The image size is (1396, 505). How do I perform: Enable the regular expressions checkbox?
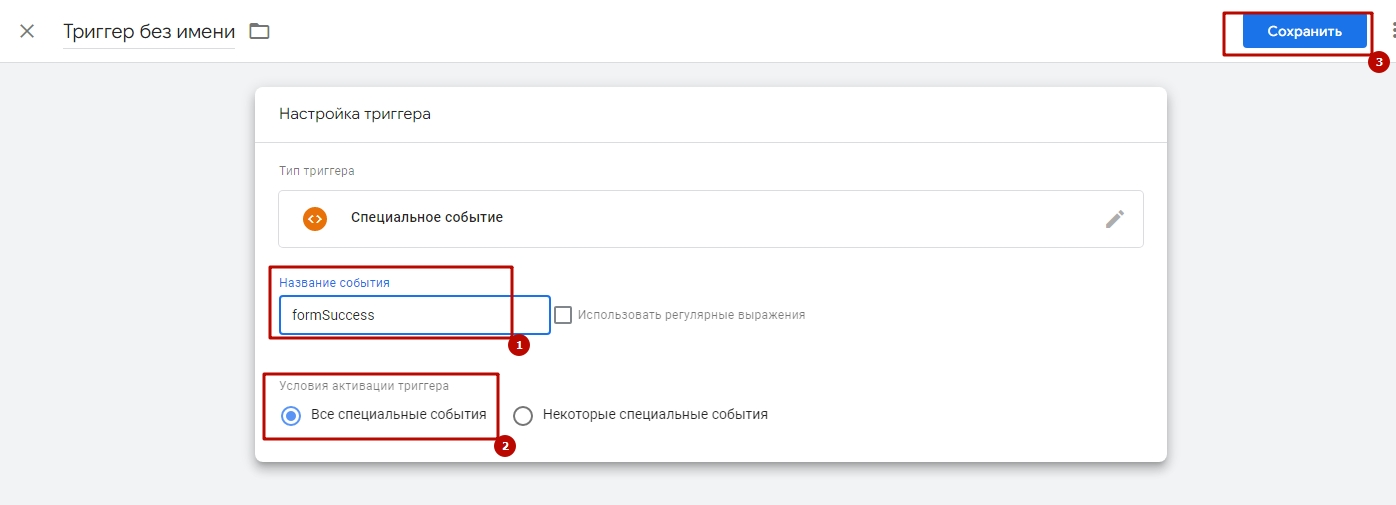pyautogui.click(x=563, y=314)
